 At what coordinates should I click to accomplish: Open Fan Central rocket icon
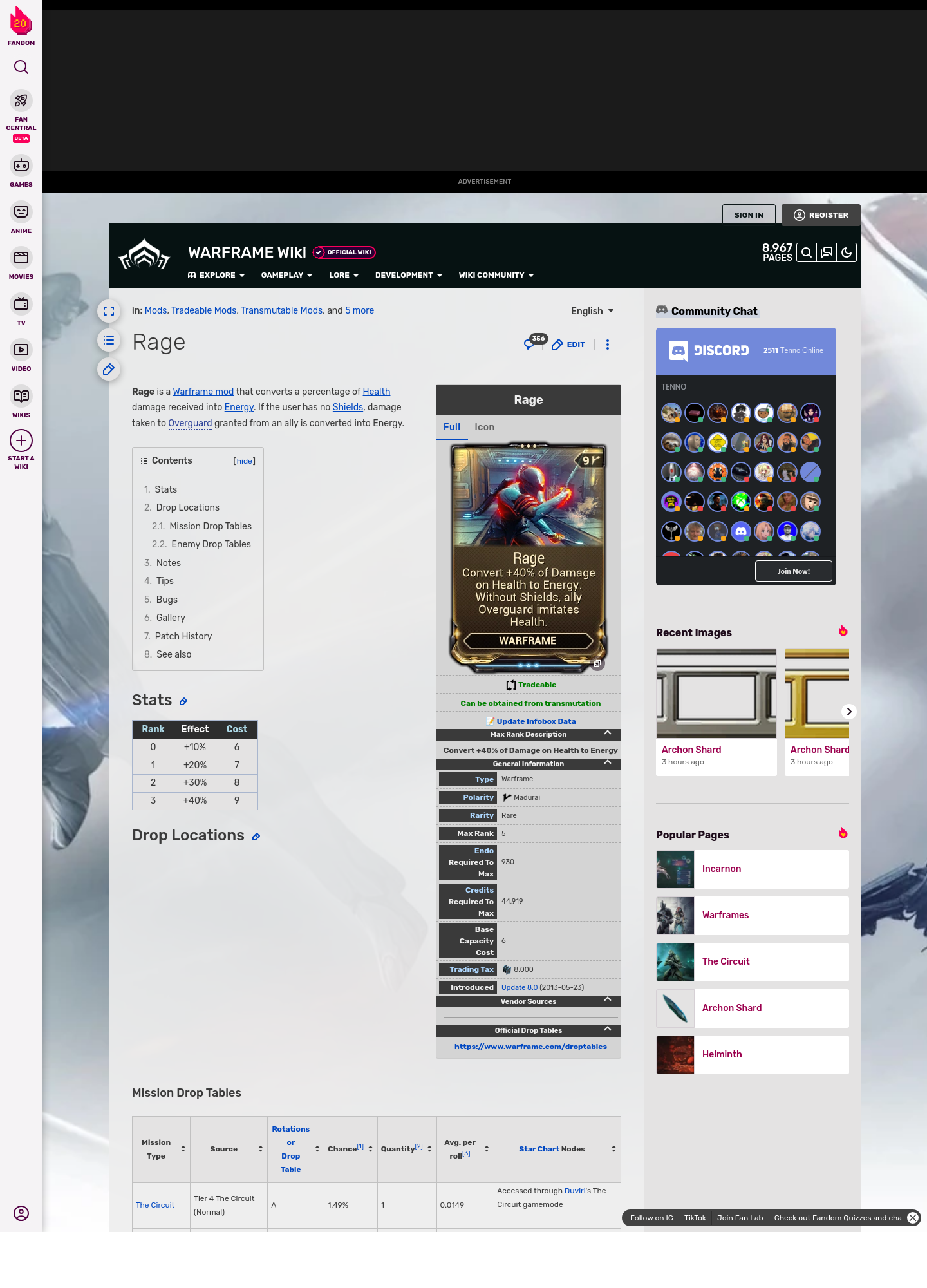pos(21,100)
